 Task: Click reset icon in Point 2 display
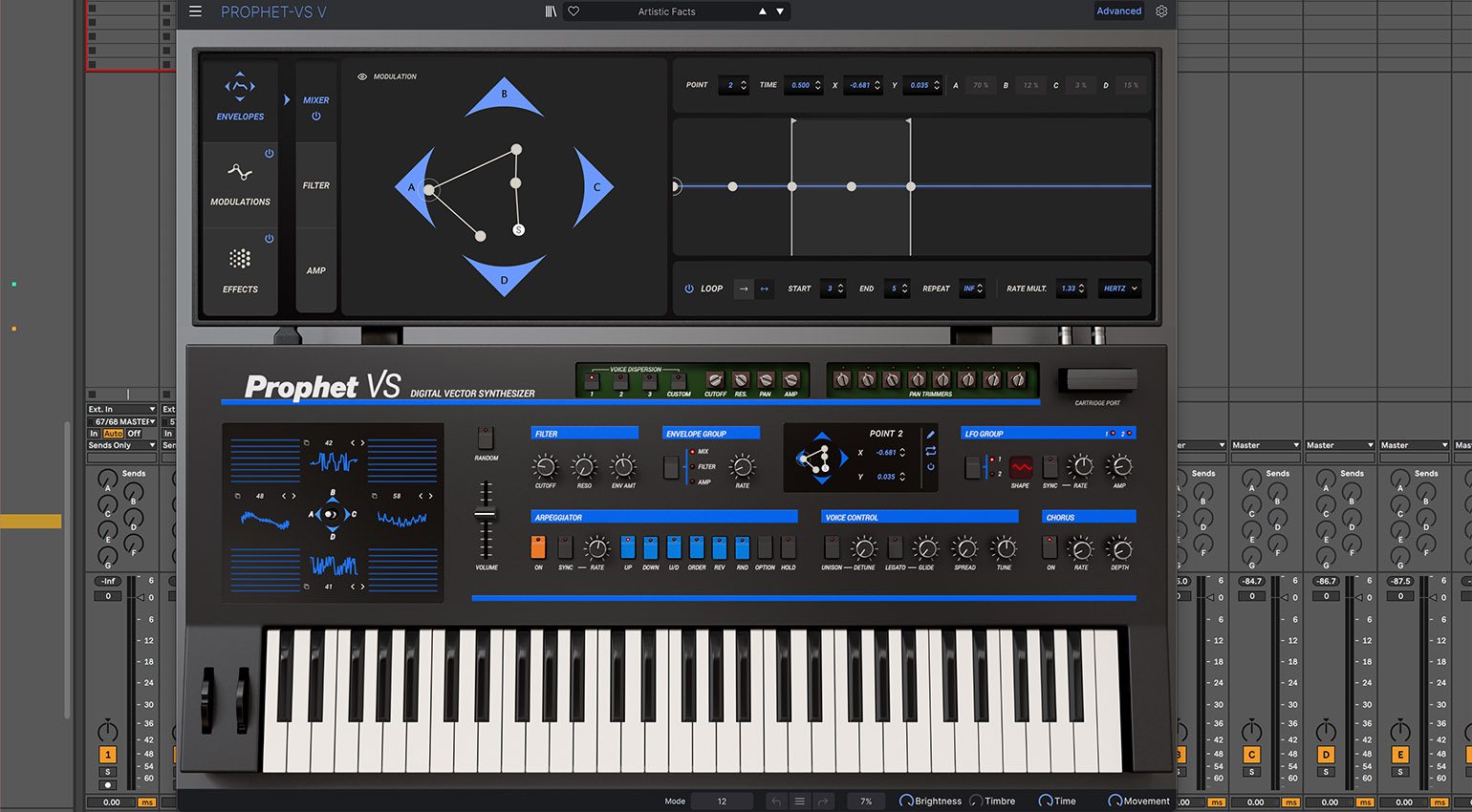point(930,467)
